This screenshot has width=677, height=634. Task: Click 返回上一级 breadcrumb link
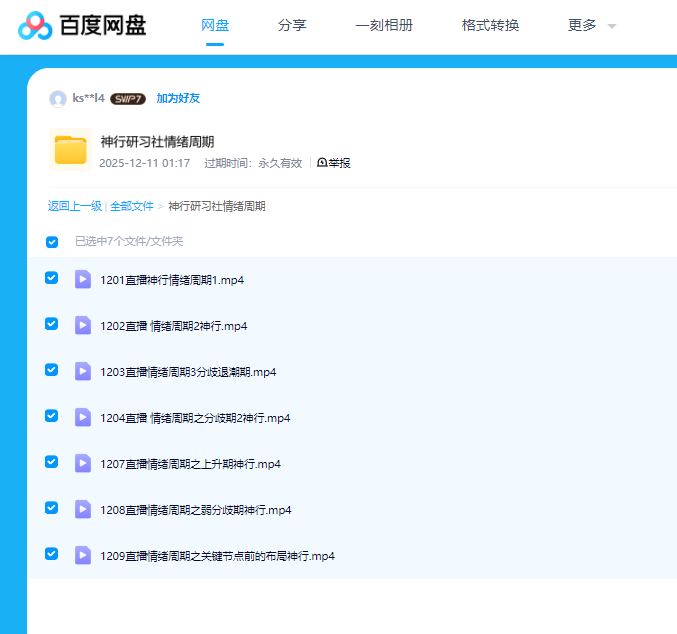(75, 206)
